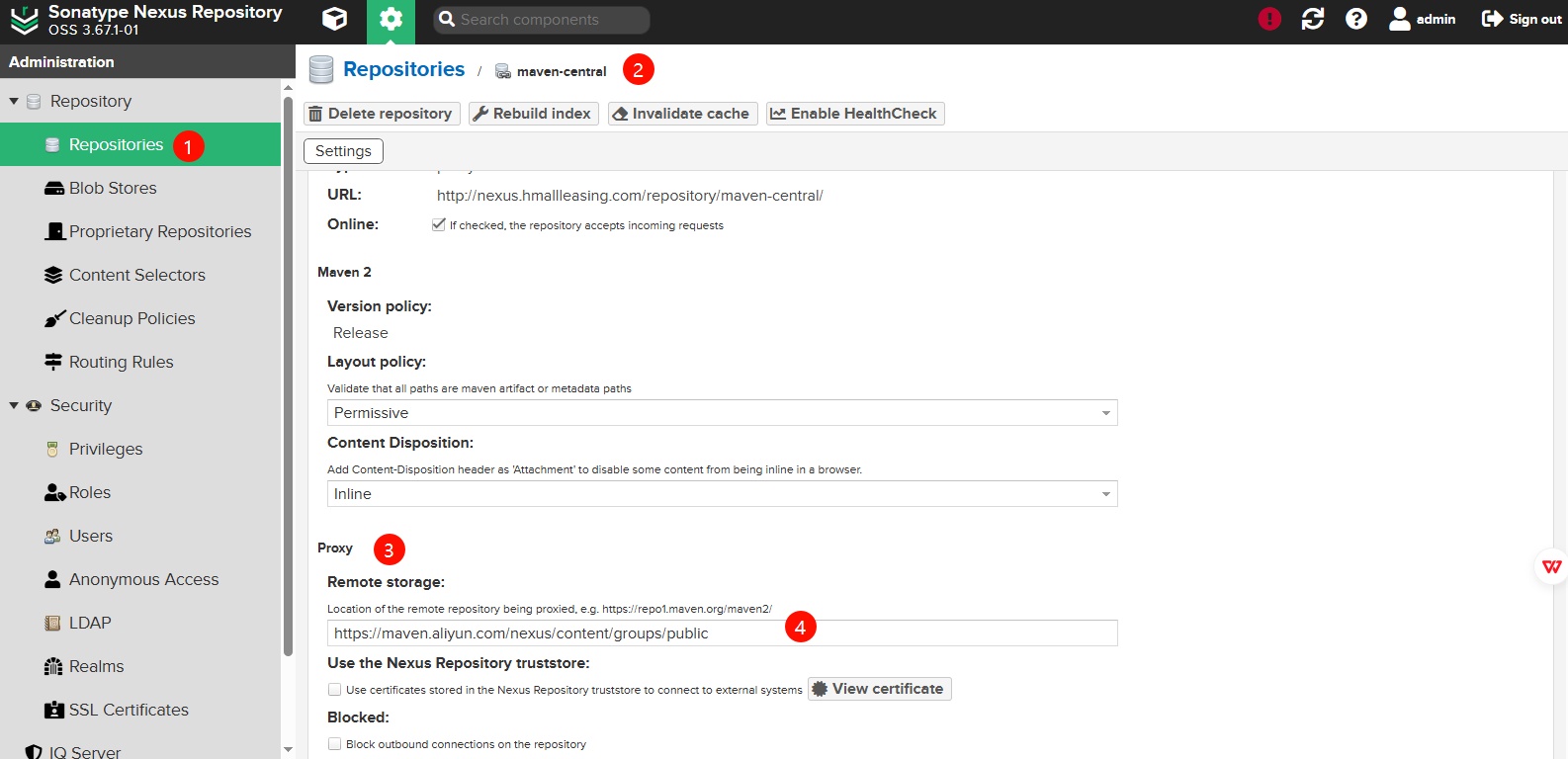The image size is (1568, 759).
Task: Click the Refresh icon in header
Action: point(1313,19)
